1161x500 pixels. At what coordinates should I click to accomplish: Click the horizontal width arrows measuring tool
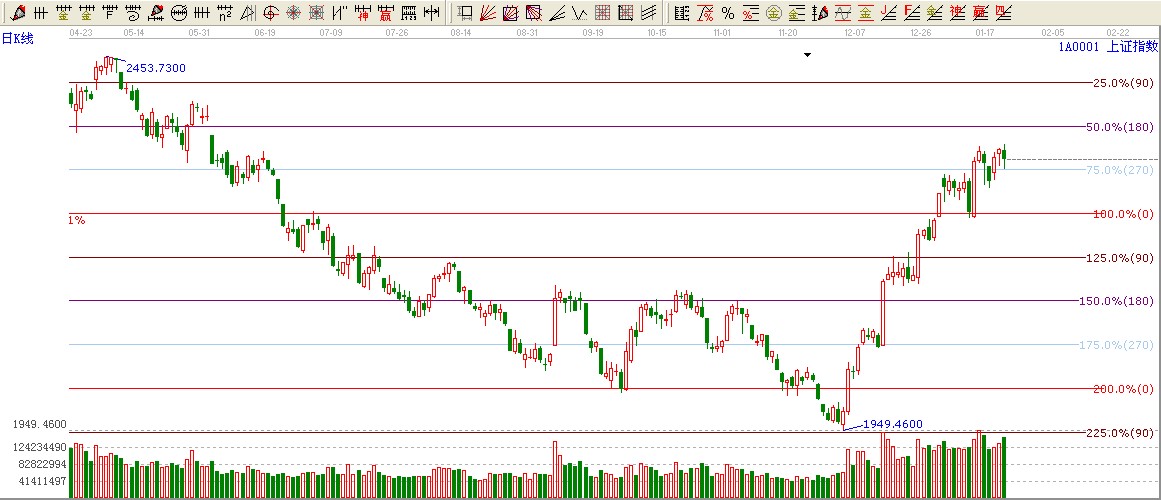point(431,13)
